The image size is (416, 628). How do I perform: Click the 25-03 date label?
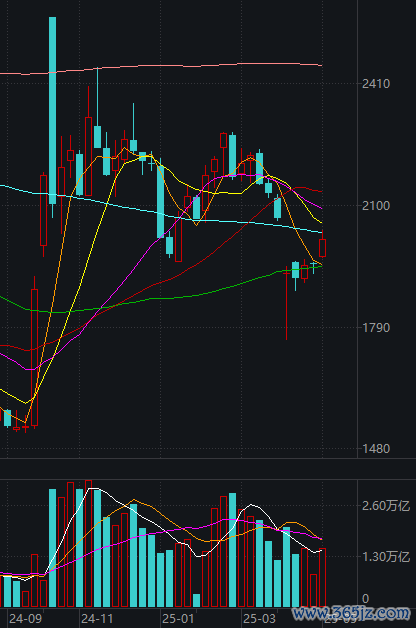point(259,619)
